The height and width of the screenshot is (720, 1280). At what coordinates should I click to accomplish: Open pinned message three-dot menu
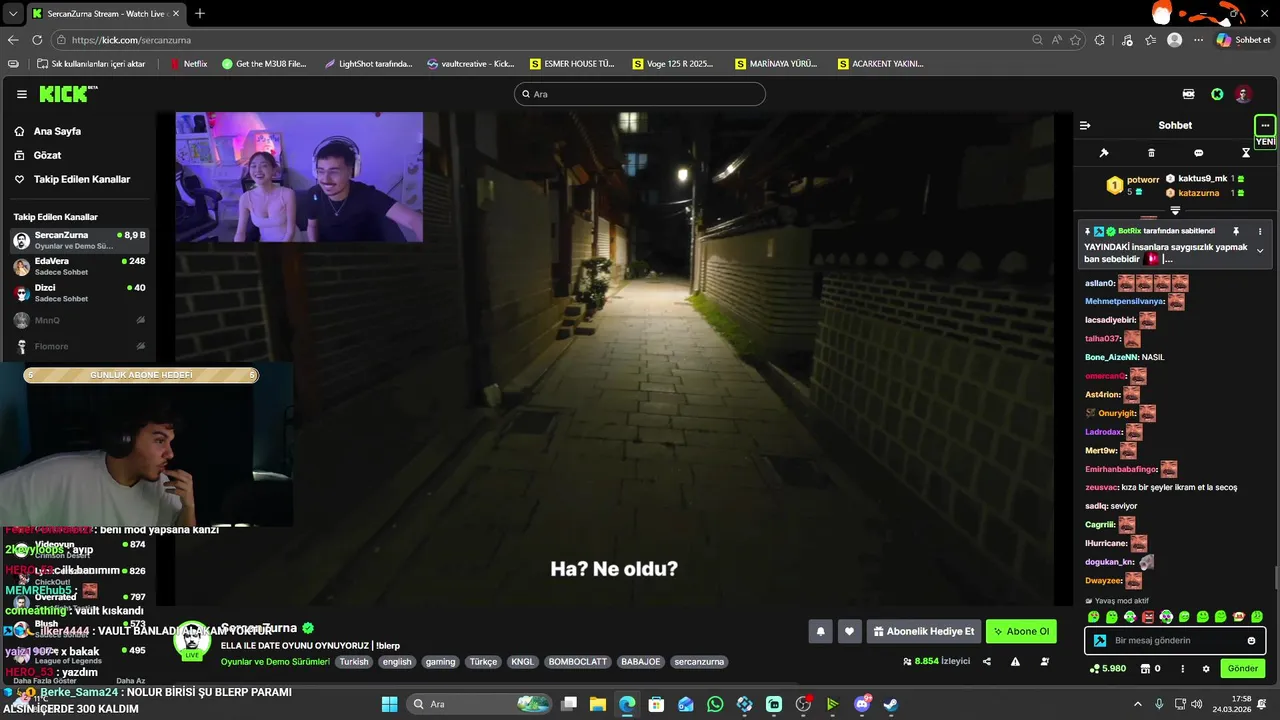1260,231
